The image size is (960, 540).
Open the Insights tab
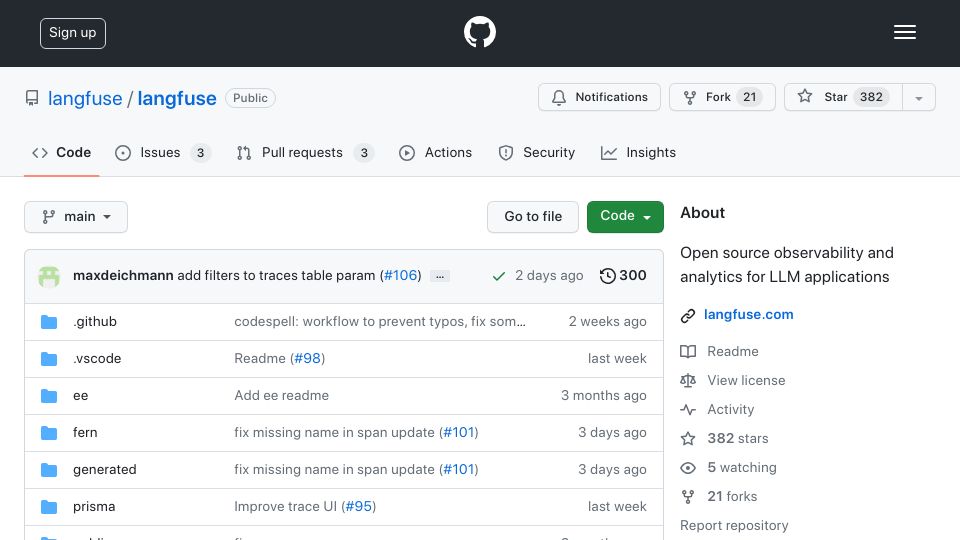(639, 152)
